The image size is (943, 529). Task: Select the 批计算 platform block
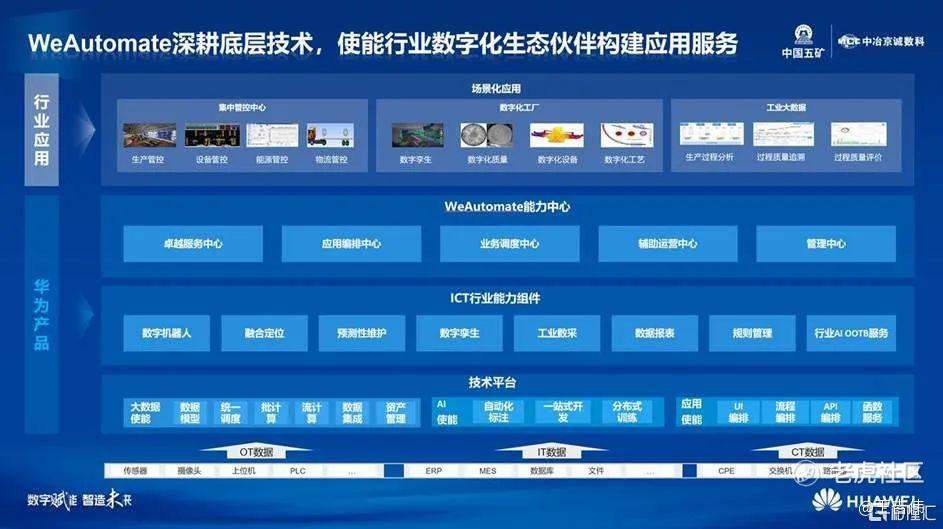pos(271,413)
